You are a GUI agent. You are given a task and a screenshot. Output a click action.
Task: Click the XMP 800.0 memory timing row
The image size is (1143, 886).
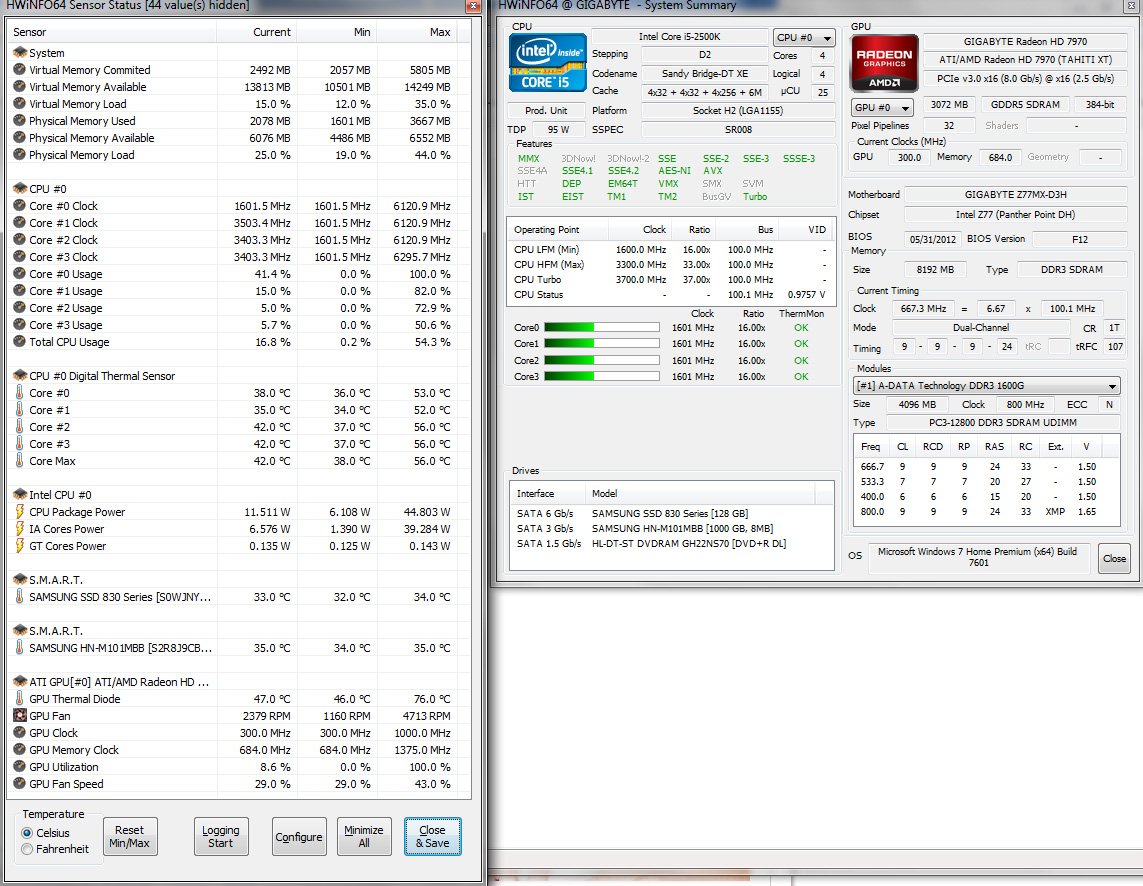click(x=987, y=511)
